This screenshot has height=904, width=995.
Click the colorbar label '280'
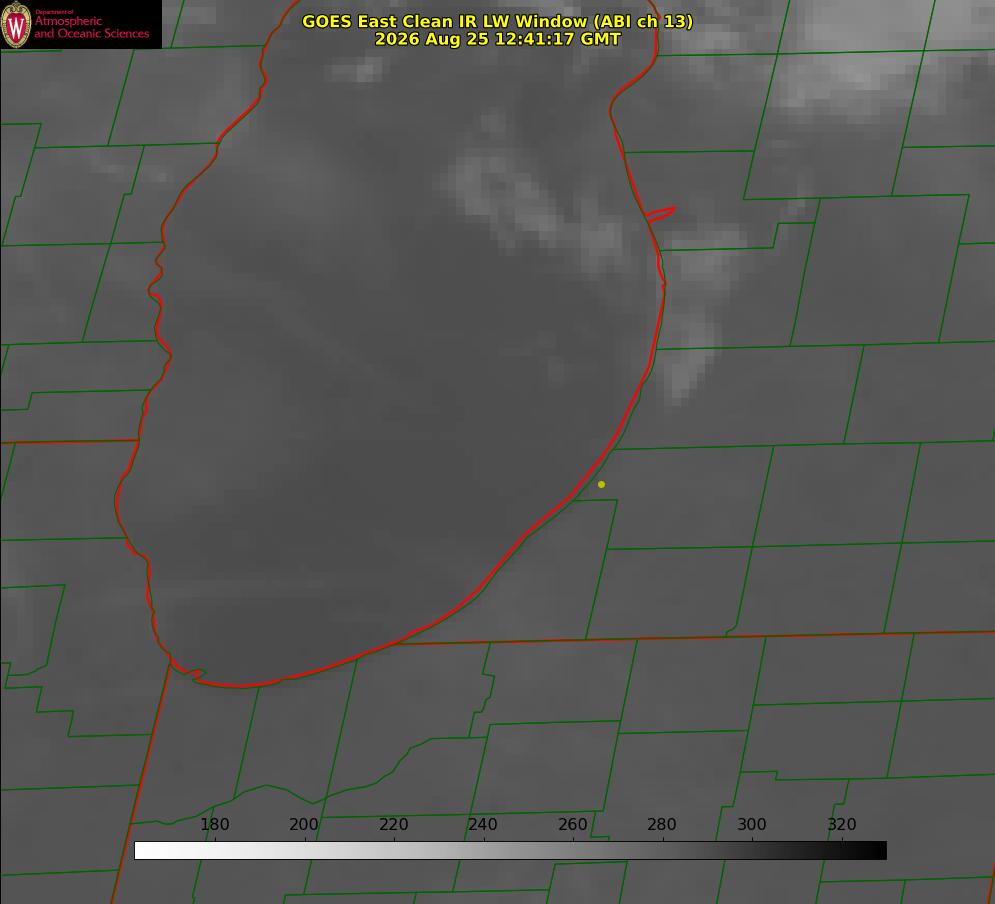662,824
